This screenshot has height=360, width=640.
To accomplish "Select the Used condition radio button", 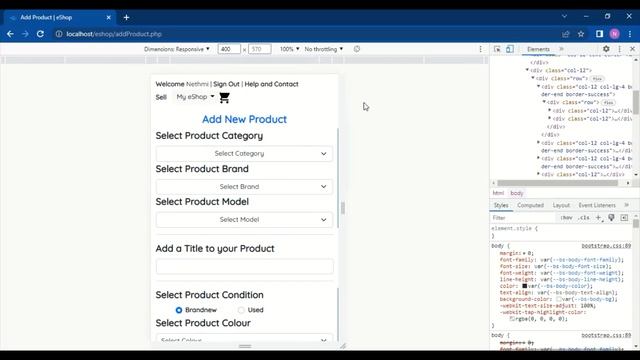I will coord(241,310).
